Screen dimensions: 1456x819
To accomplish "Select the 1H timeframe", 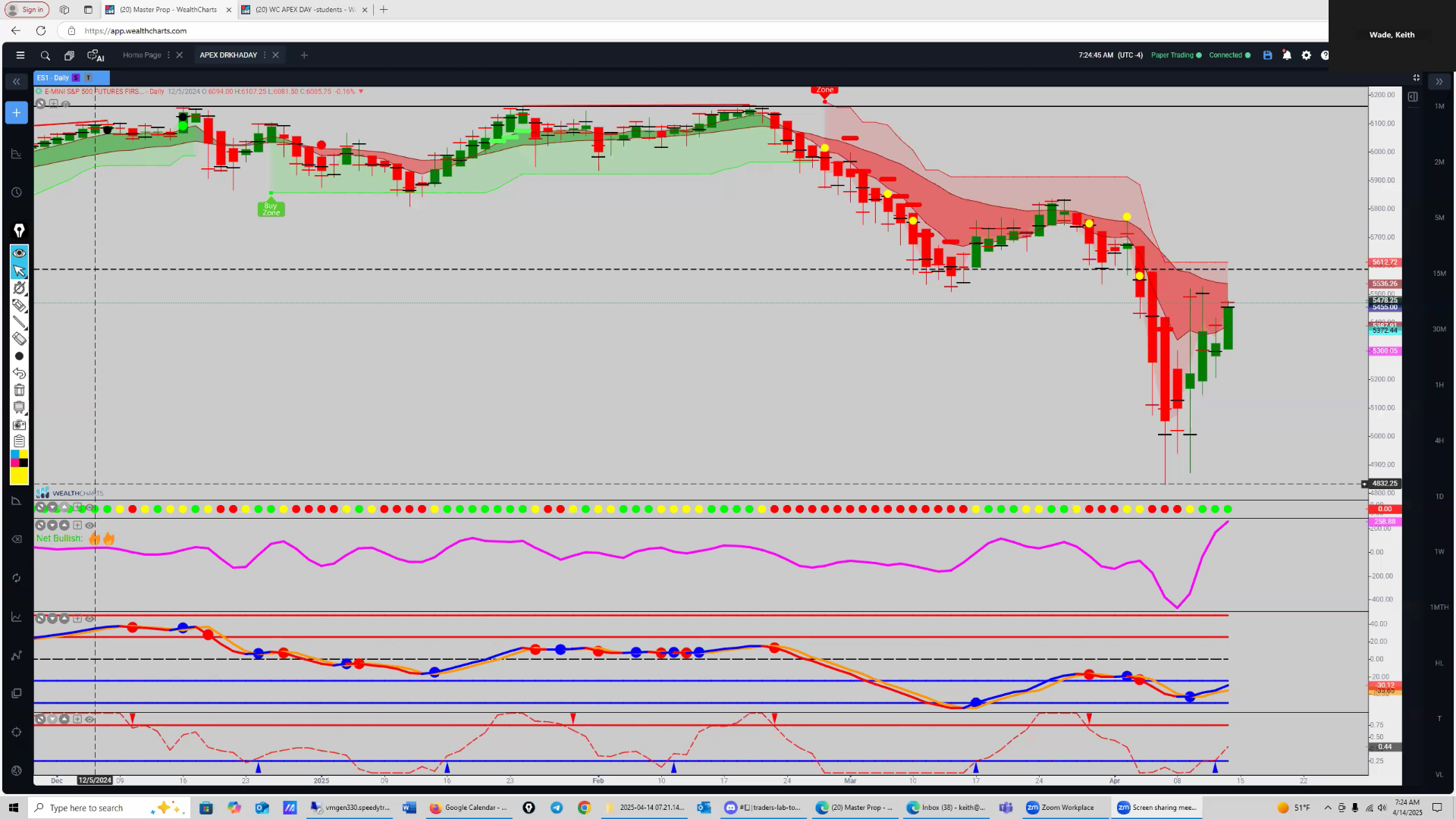I will [x=1439, y=385].
